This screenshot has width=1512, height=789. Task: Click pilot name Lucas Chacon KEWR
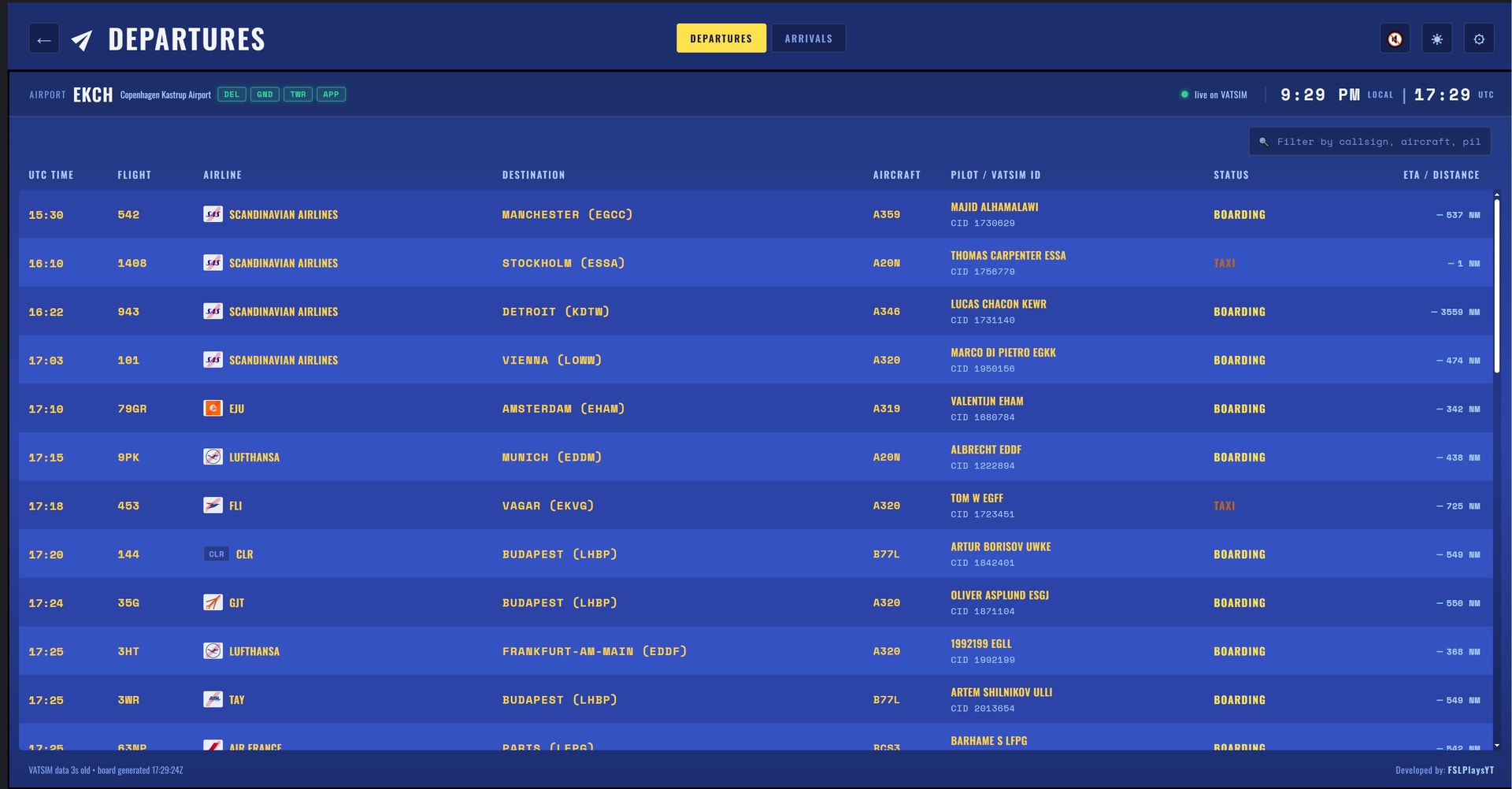[999, 304]
